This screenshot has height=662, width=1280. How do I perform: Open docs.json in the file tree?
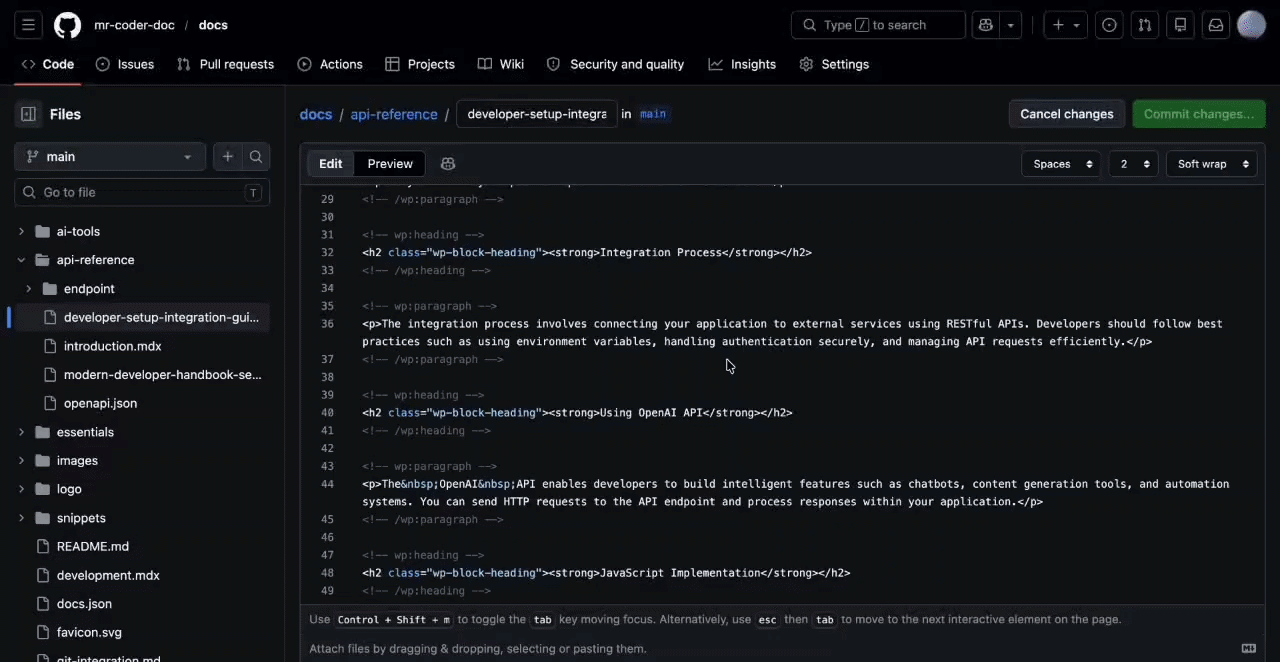tap(84, 604)
